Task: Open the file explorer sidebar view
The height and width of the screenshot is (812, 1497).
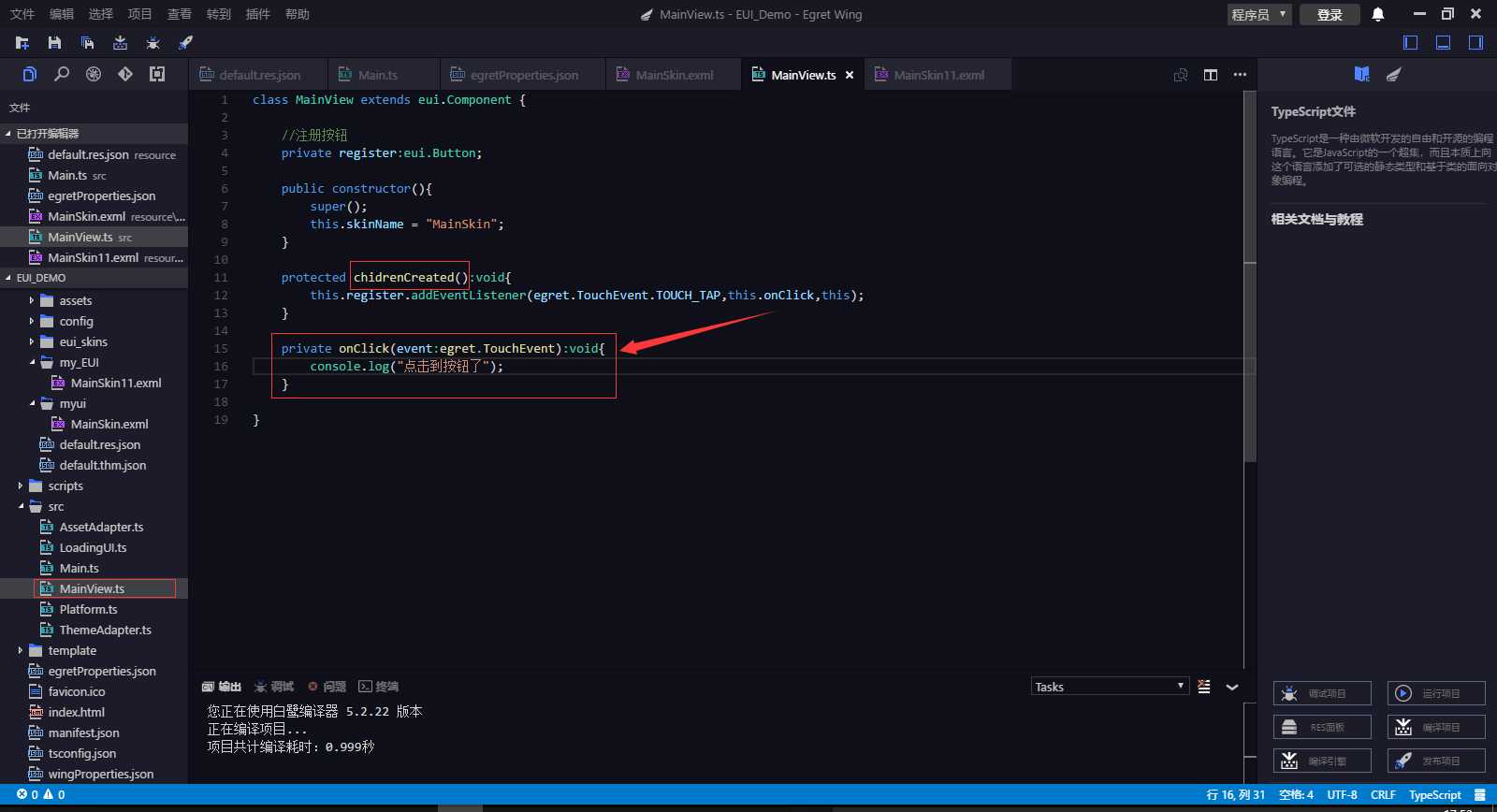Action: coord(30,74)
